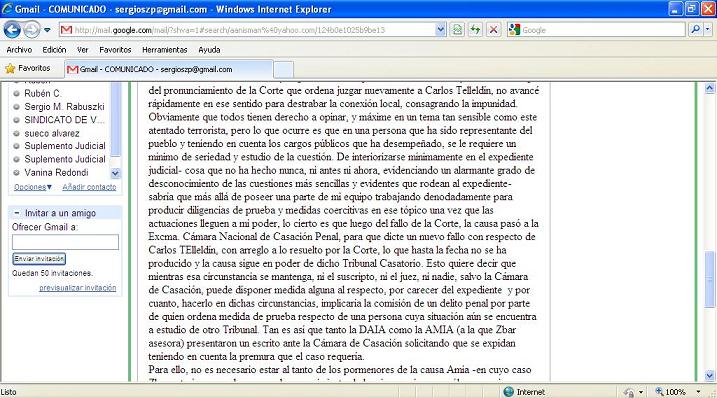Click the email vertical scrollbar thumb
The width and height of the screenshot is (717, 398).
click(x=710, y=280)
